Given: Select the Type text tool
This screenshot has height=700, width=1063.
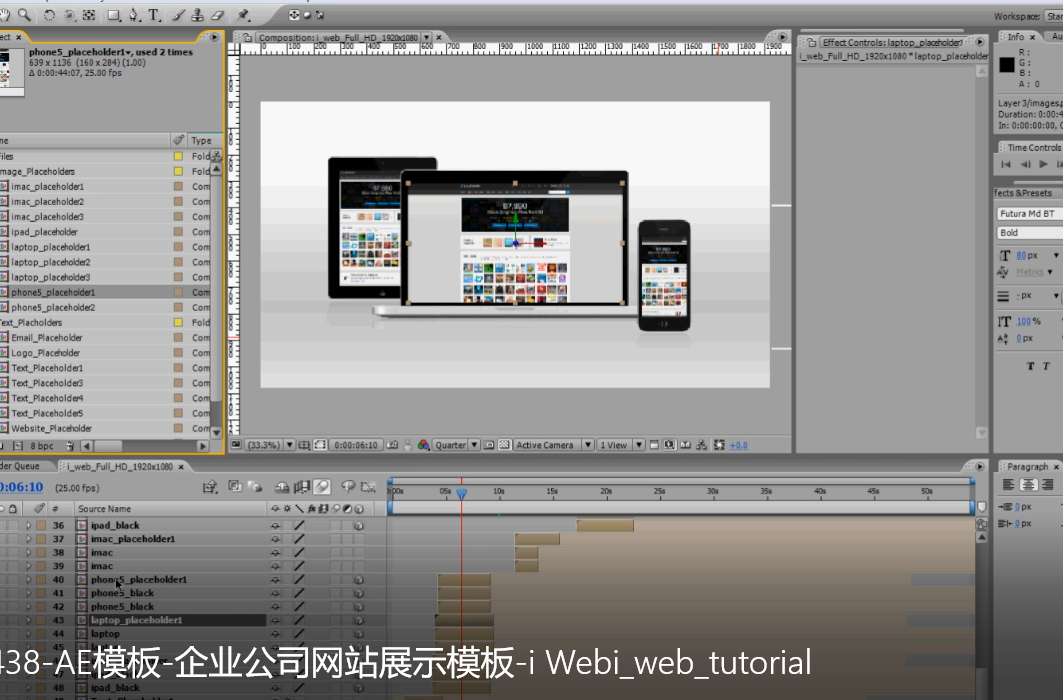Looking at the screenshot, I should (154, 15).
